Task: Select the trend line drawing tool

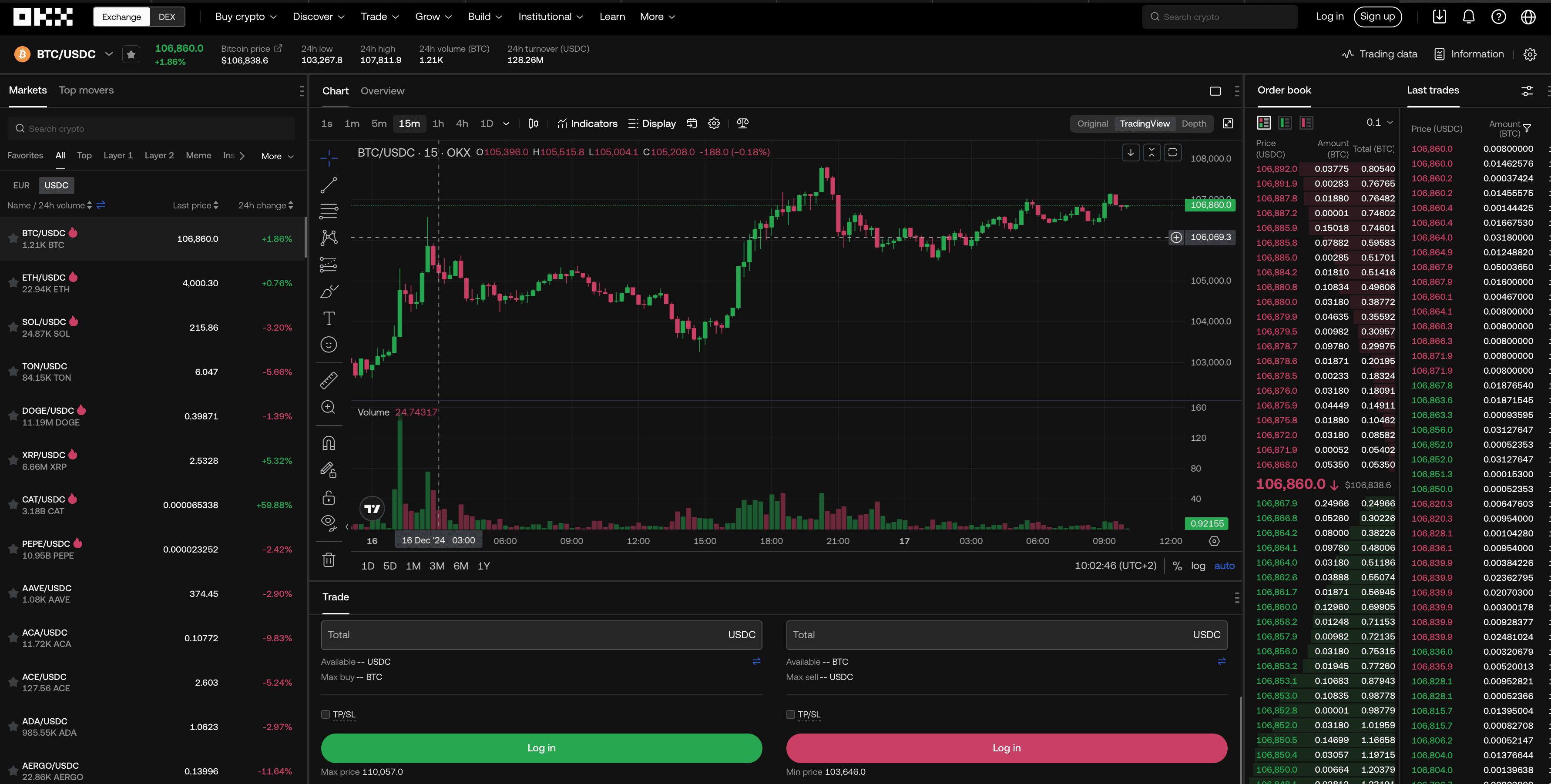Action: (328, 185)
